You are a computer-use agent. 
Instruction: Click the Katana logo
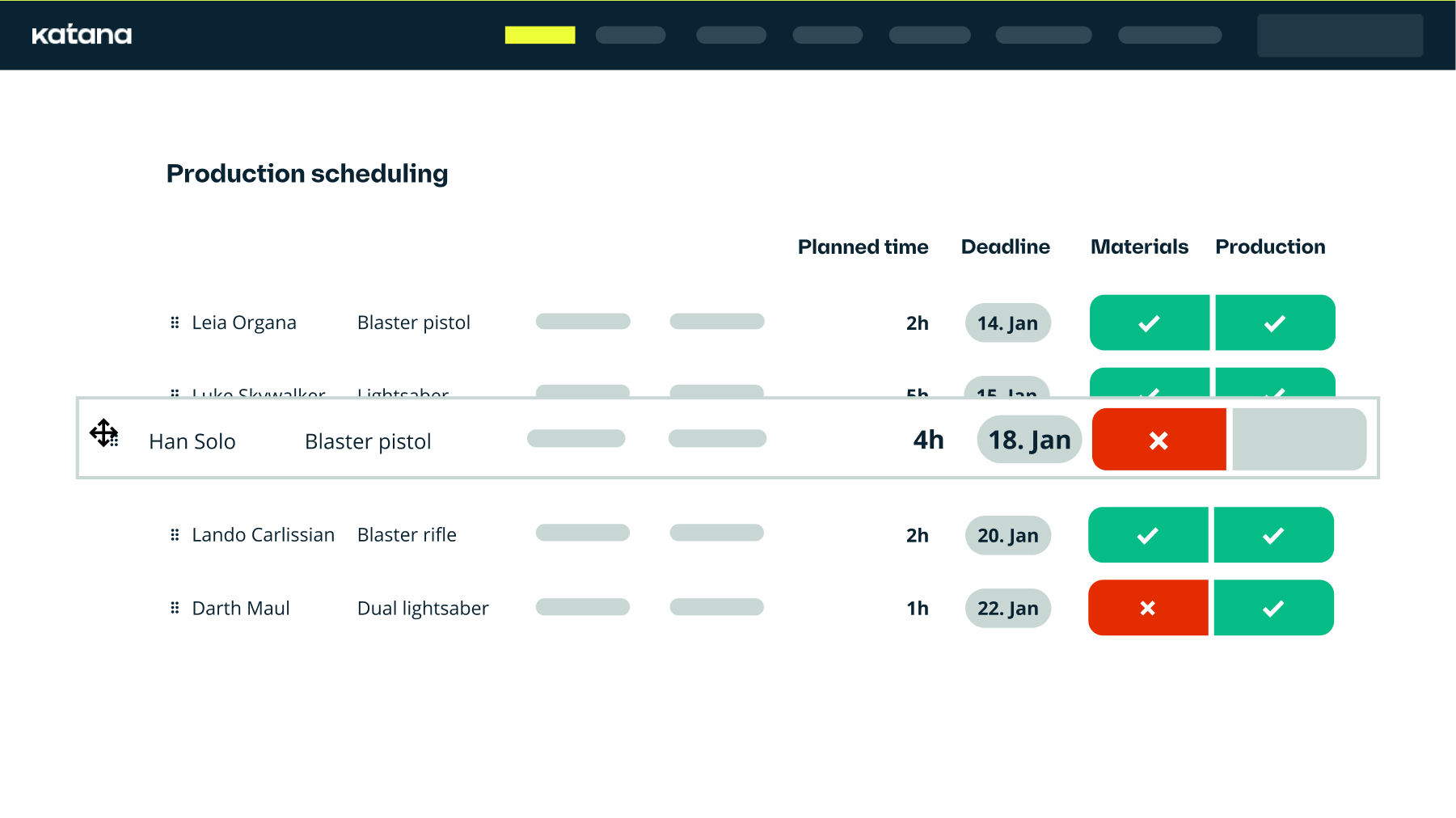[x=81, y=35]
